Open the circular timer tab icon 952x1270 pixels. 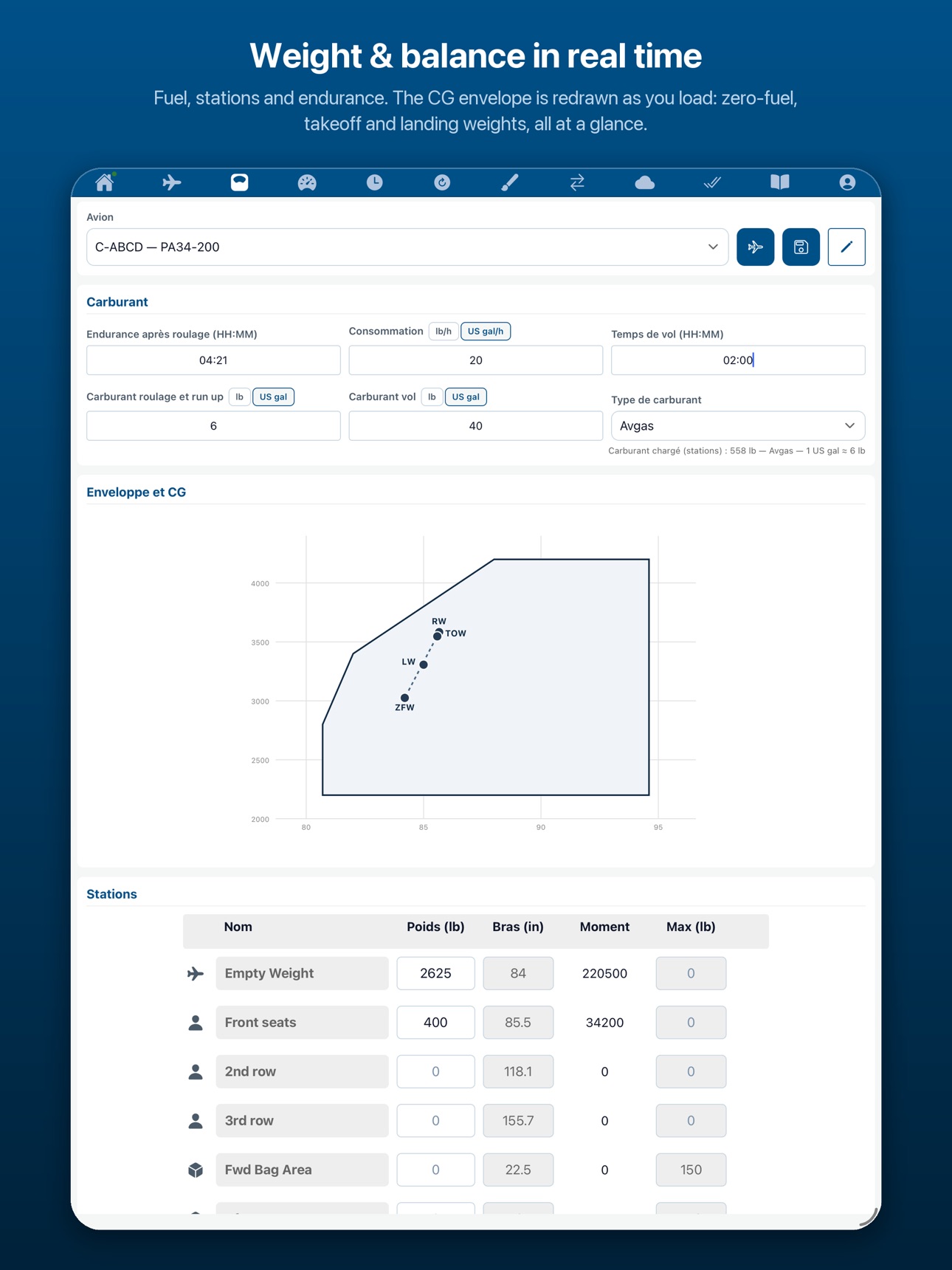coord(442,182)
